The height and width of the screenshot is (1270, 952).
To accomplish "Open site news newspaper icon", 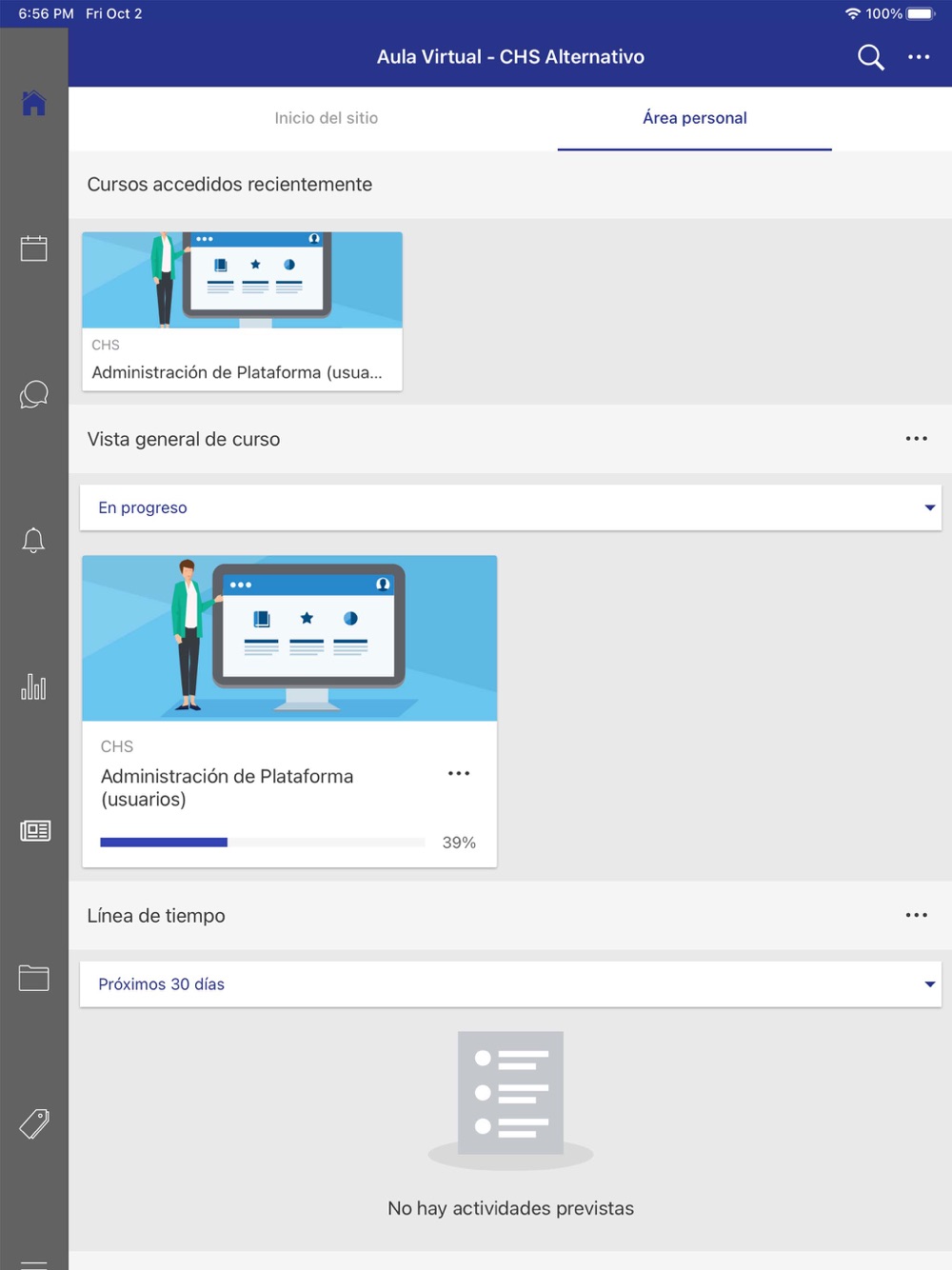I will click(34, 831).
